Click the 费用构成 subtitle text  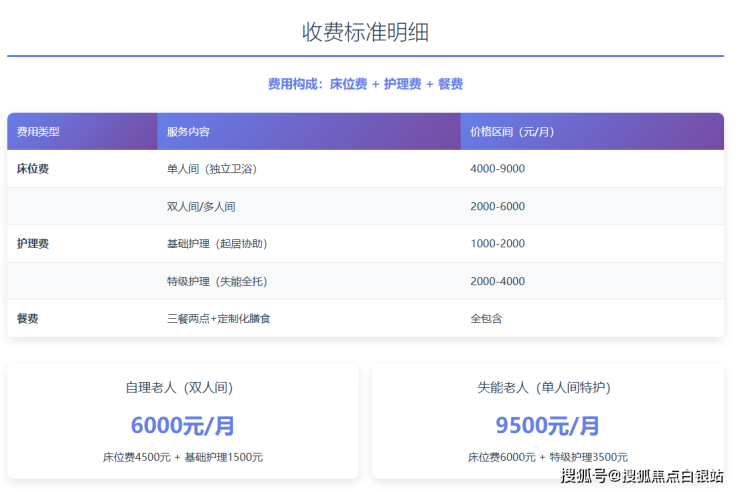(x=365, y=85)
